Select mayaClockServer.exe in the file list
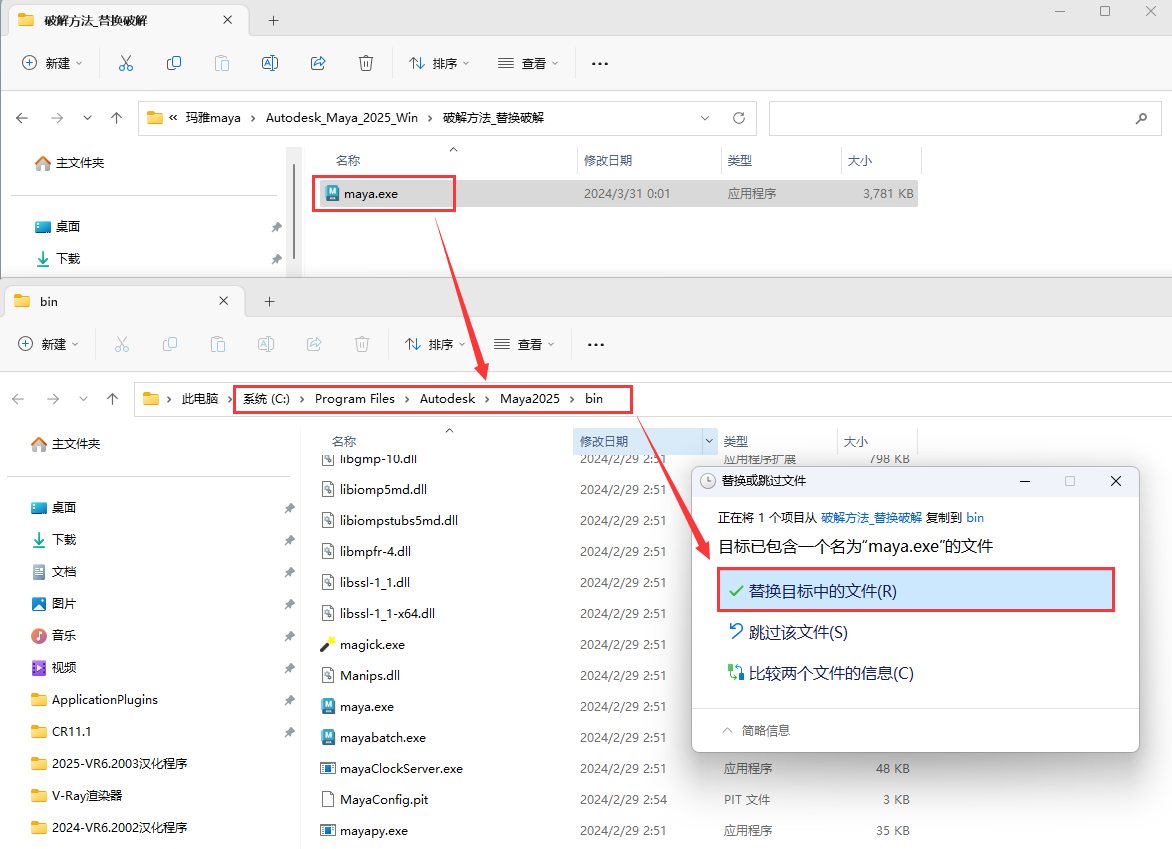 point(401,769)
